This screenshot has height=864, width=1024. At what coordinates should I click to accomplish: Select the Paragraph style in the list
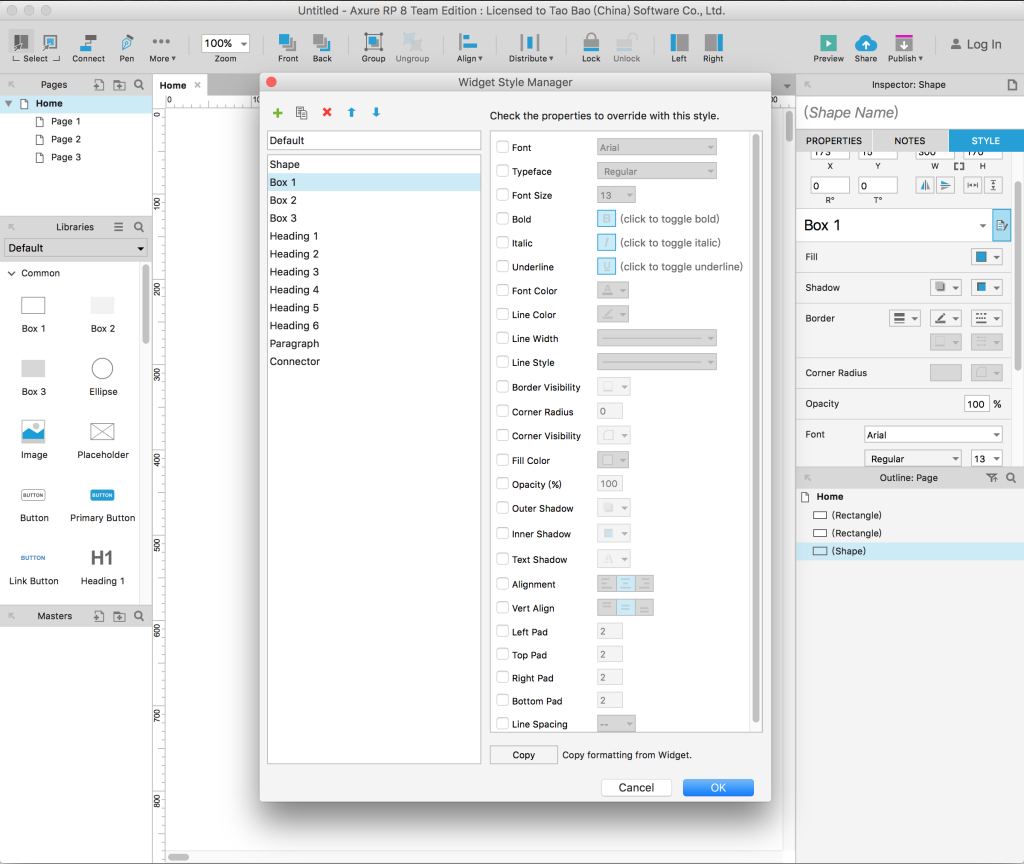[374, 344]
